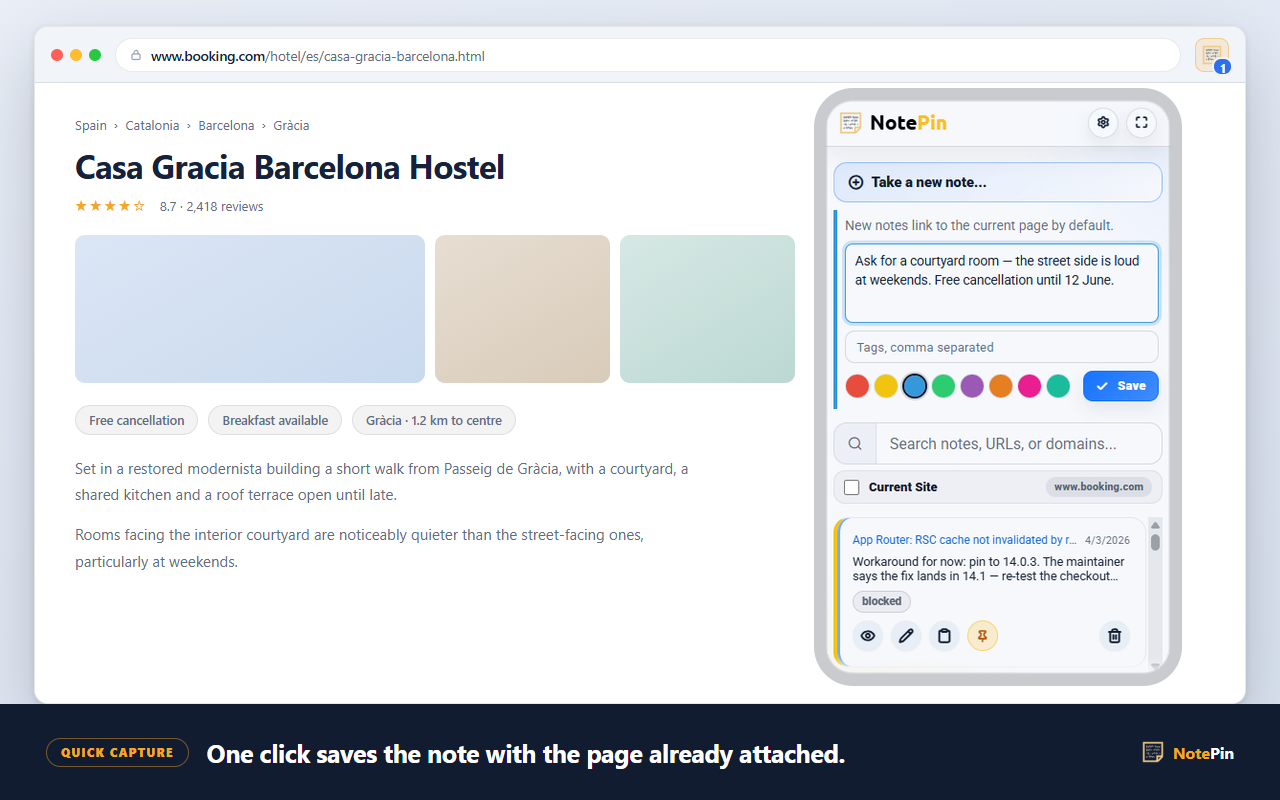Screen dimensions: 1280x800
Task: Go to Spain breadcrumb
Action: [91, 125]
